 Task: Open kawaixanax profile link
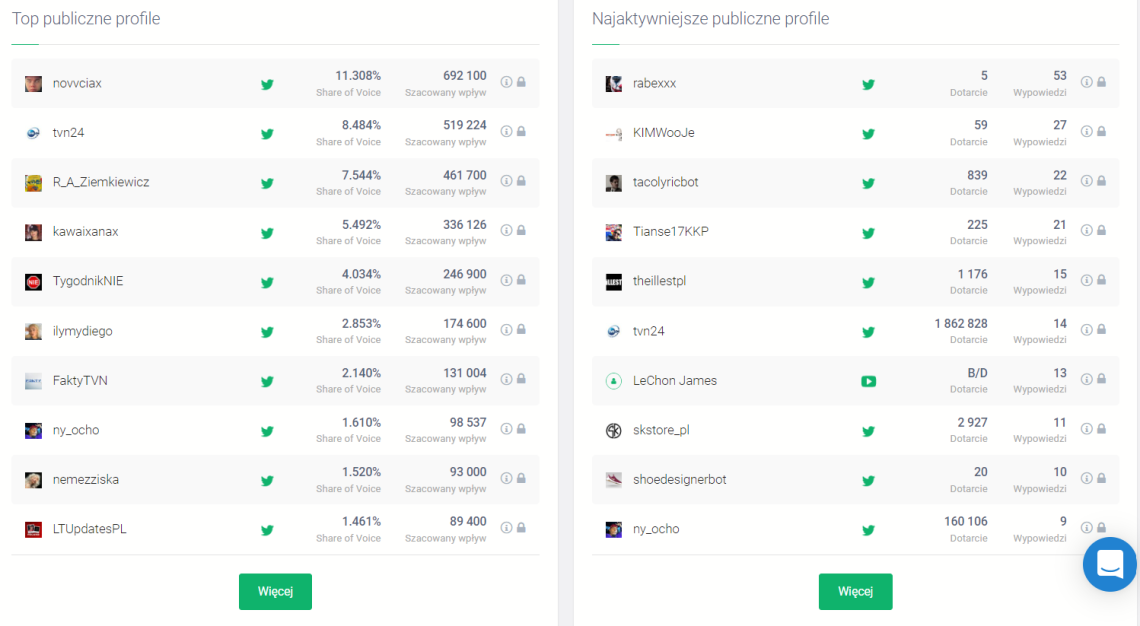pos(85,232)
